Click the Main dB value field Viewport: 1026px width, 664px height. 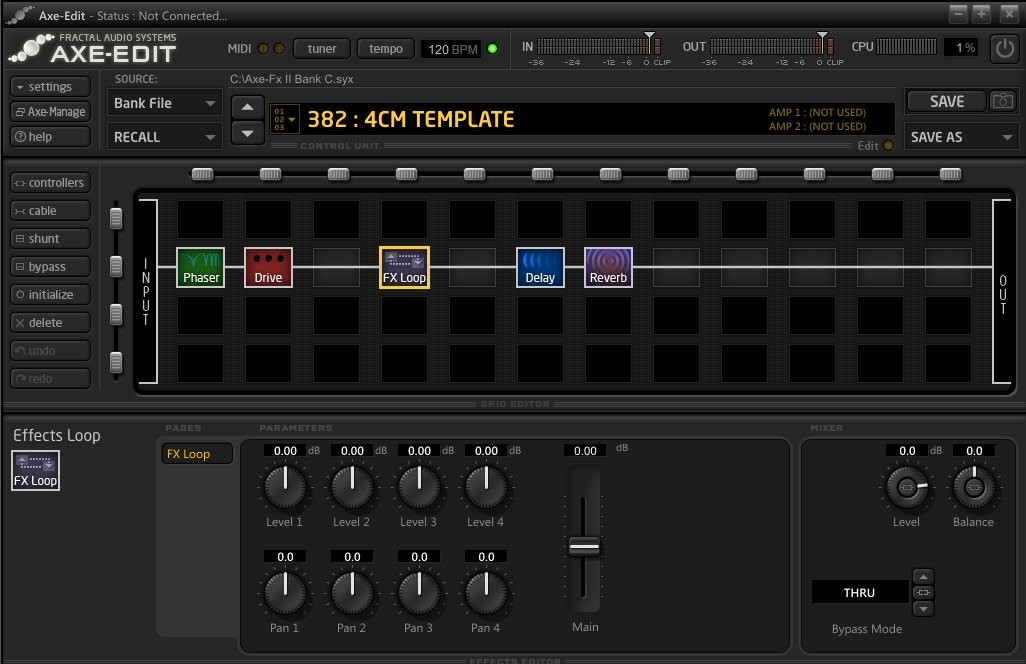585,451
